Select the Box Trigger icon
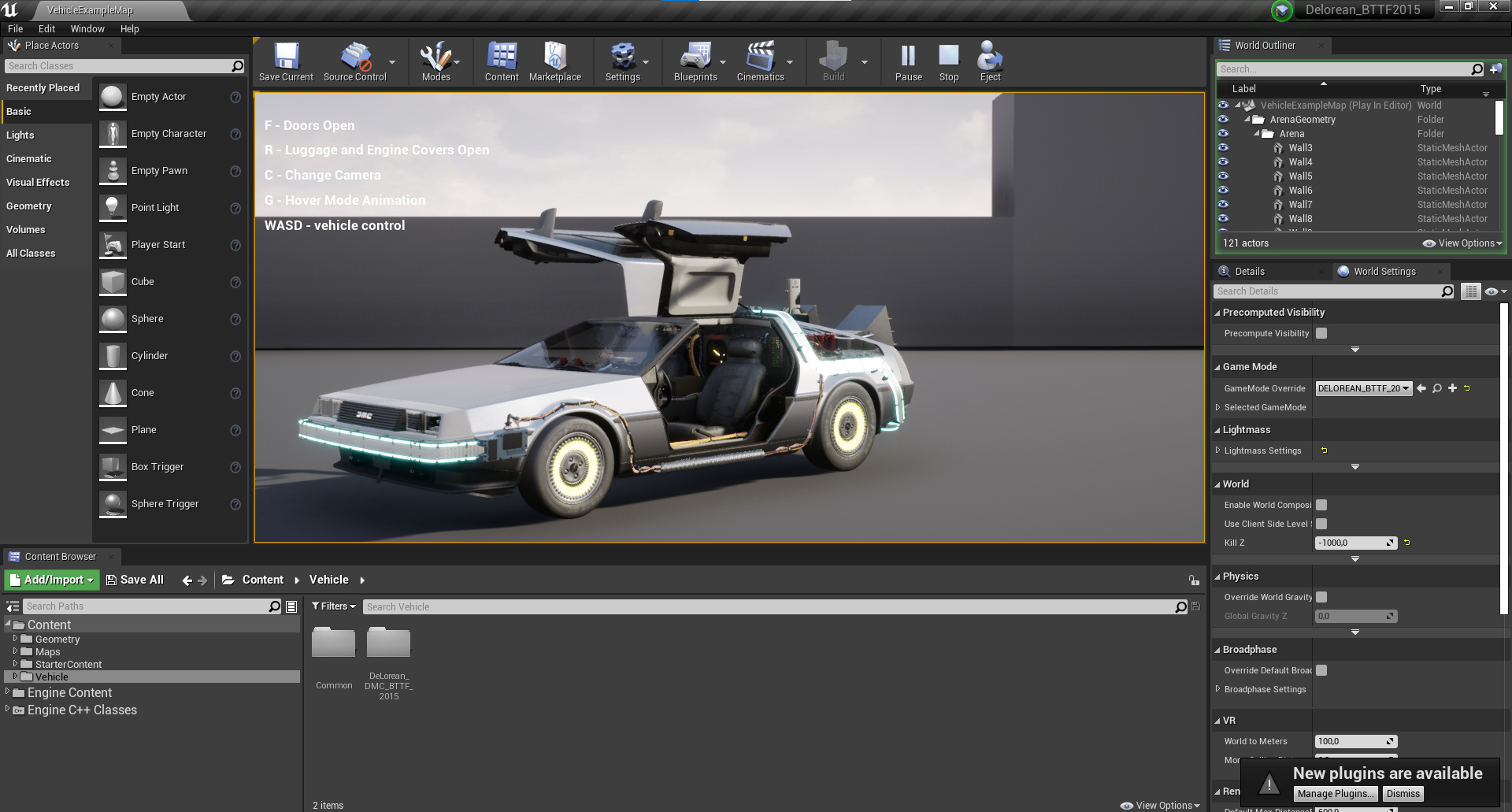 pyautogui.click(x=113, y=467)
